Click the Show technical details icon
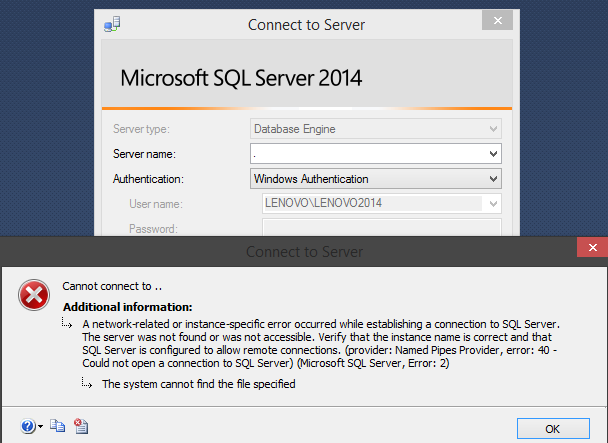The image size is (608, 443). point(81,426)
